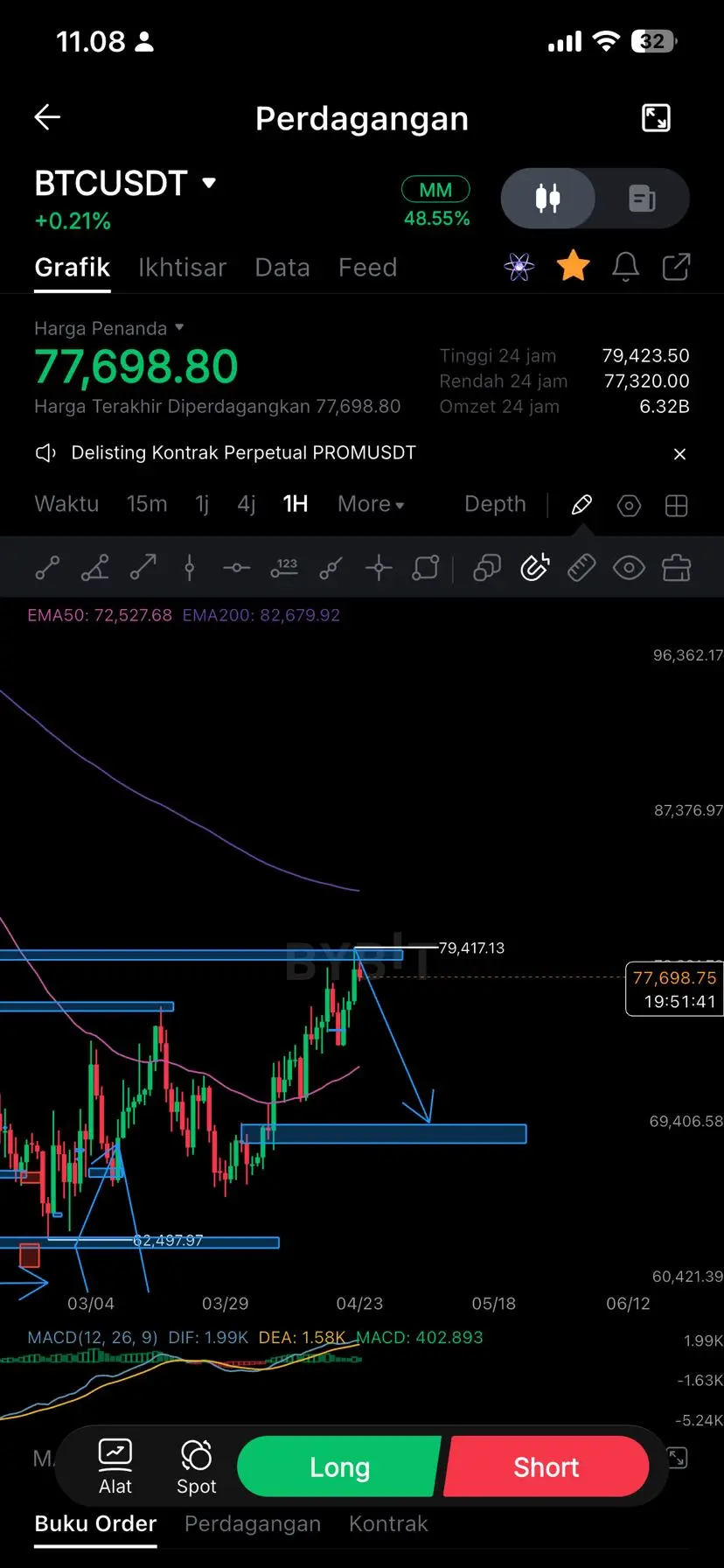Open price alert bell
This screenshot has height=1568, width=724.
(625, 267)
